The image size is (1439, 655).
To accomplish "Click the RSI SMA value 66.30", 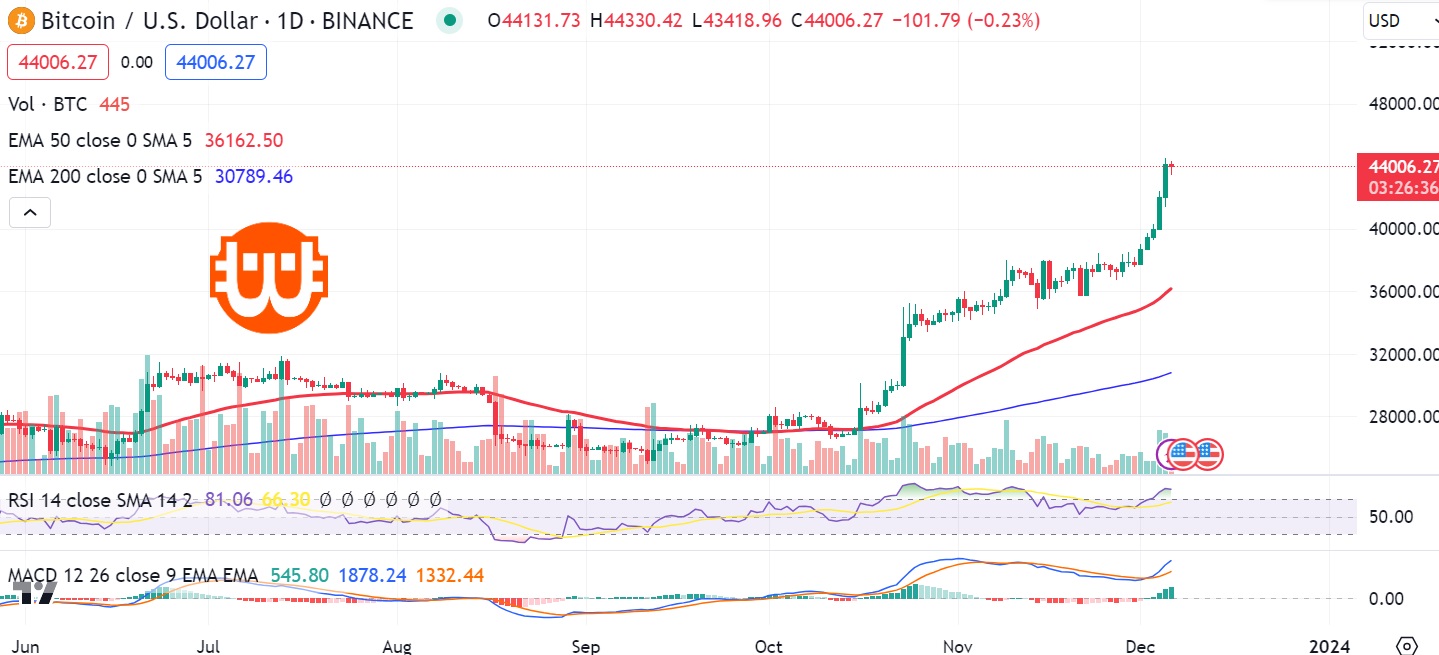I will pyautogui.click(x=284, y=499).
